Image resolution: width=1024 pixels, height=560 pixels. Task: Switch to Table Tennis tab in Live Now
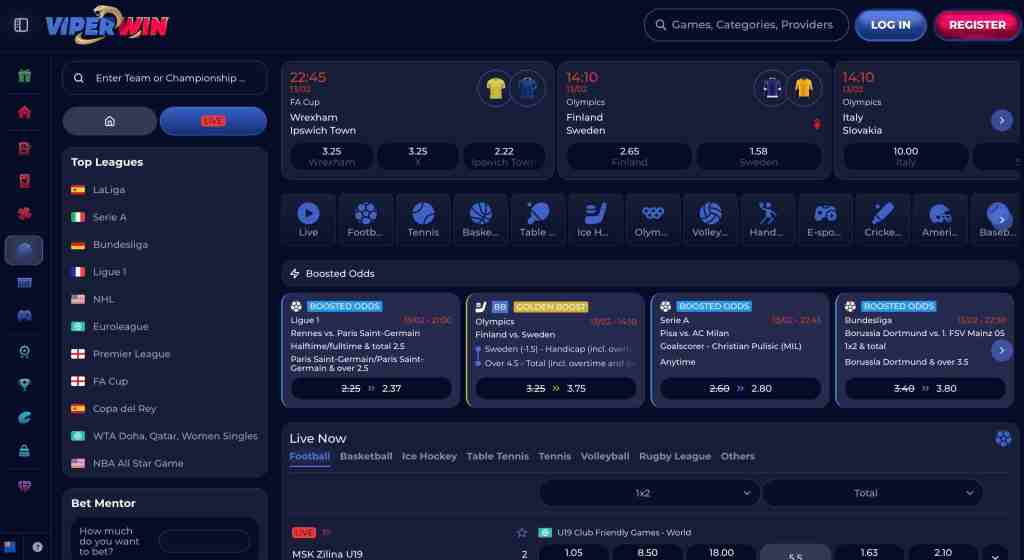pos(498,456)
